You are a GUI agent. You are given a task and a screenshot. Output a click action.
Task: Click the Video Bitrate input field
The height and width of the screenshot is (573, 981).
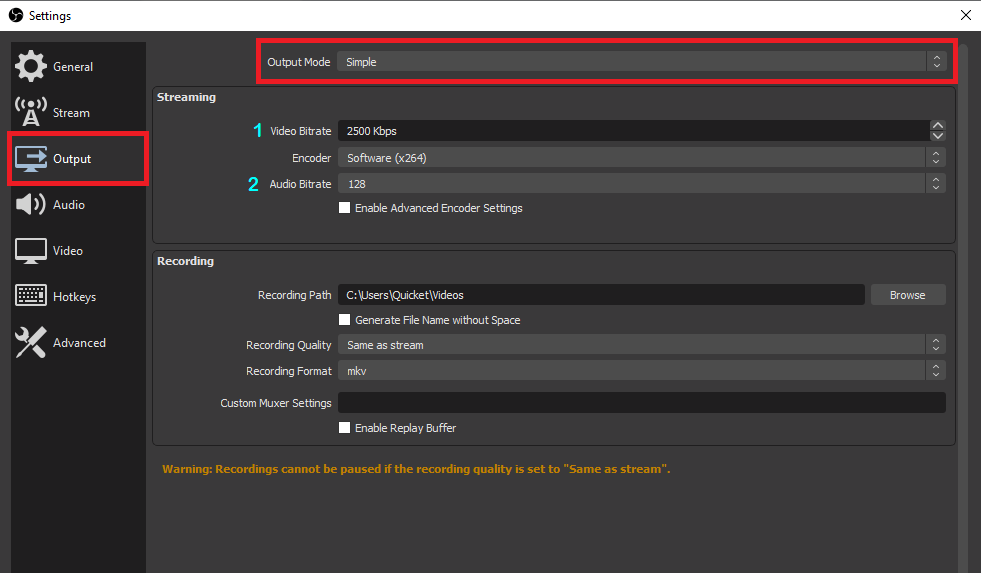click(x=633, y=131)
